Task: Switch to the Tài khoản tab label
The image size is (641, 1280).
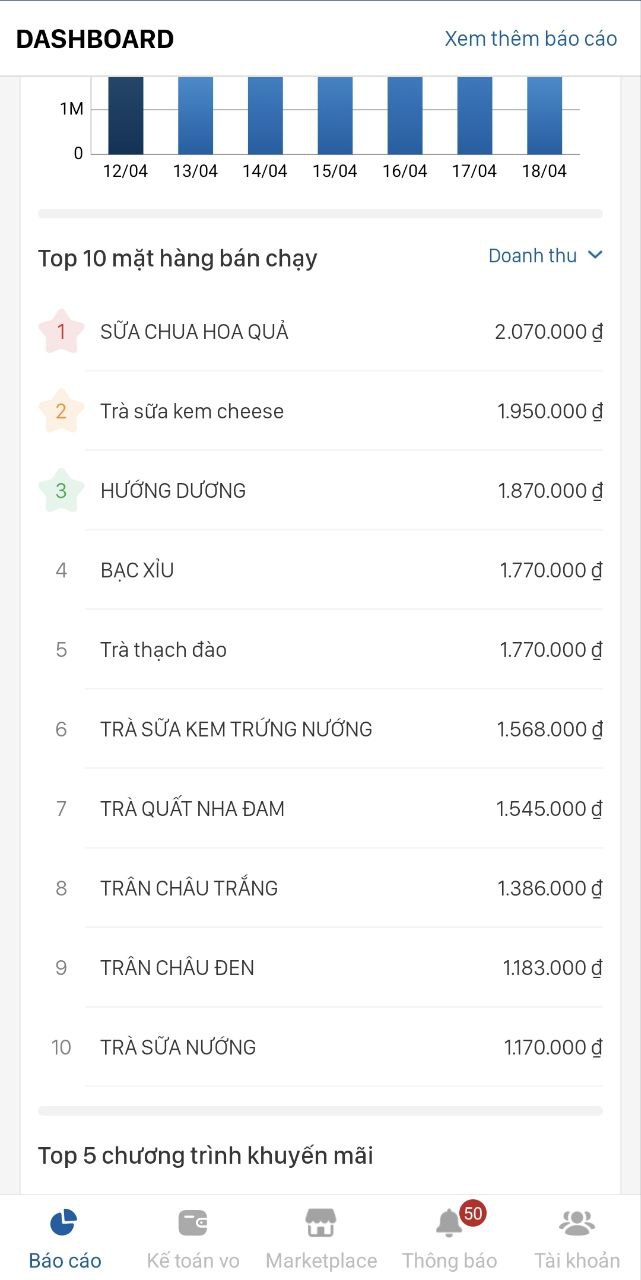Action: 576,1261
